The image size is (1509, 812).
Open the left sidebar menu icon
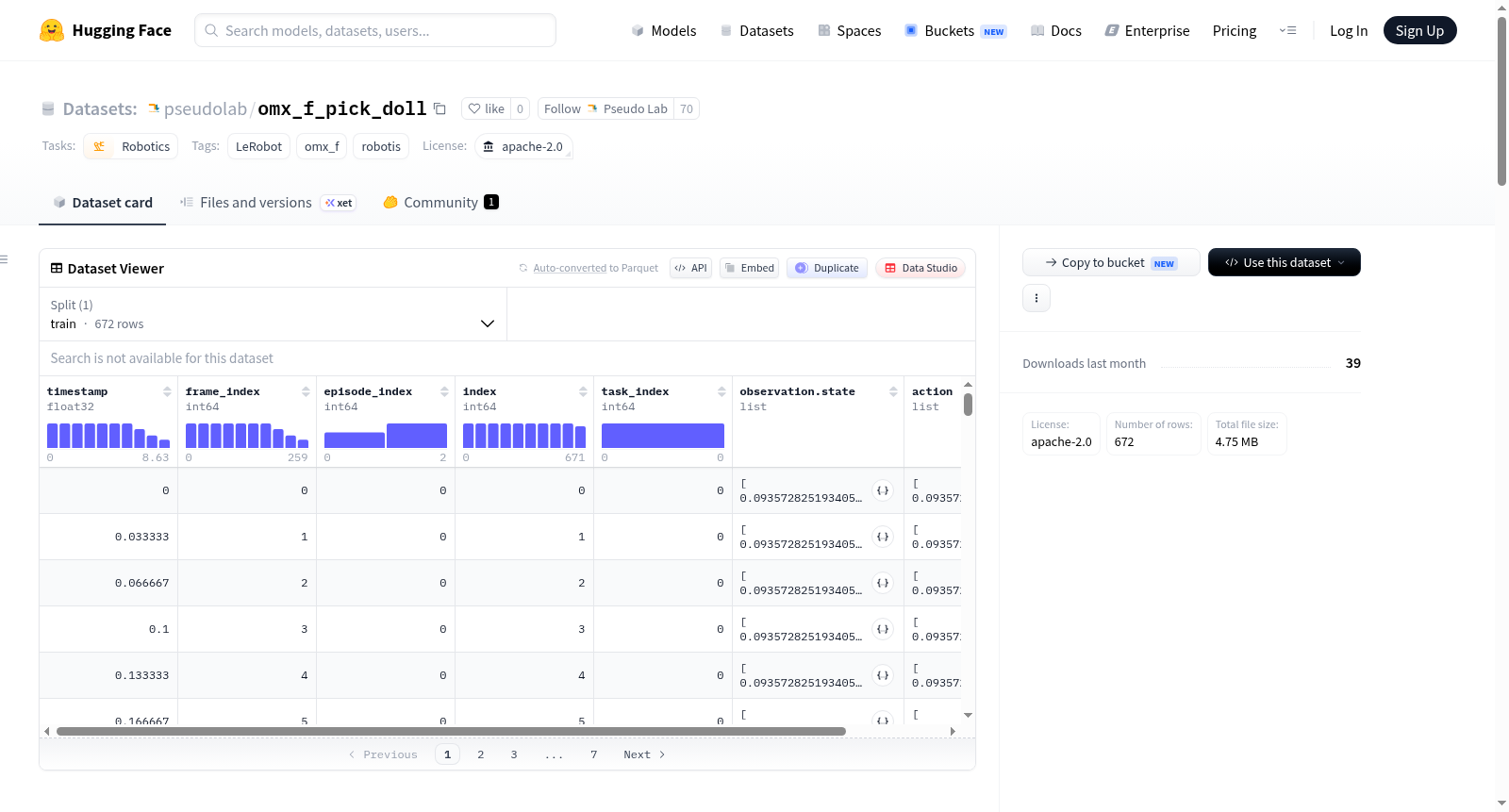point(4,259)
